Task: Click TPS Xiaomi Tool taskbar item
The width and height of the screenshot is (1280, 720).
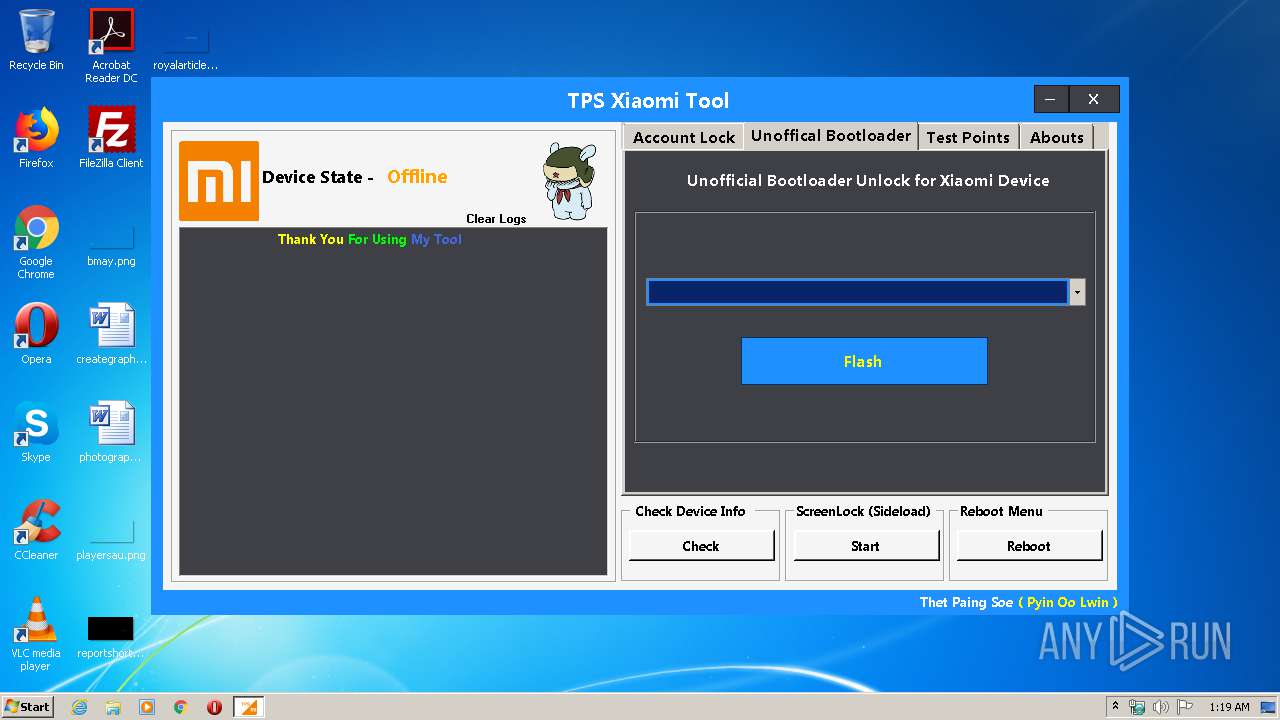Action: [248, 707]
